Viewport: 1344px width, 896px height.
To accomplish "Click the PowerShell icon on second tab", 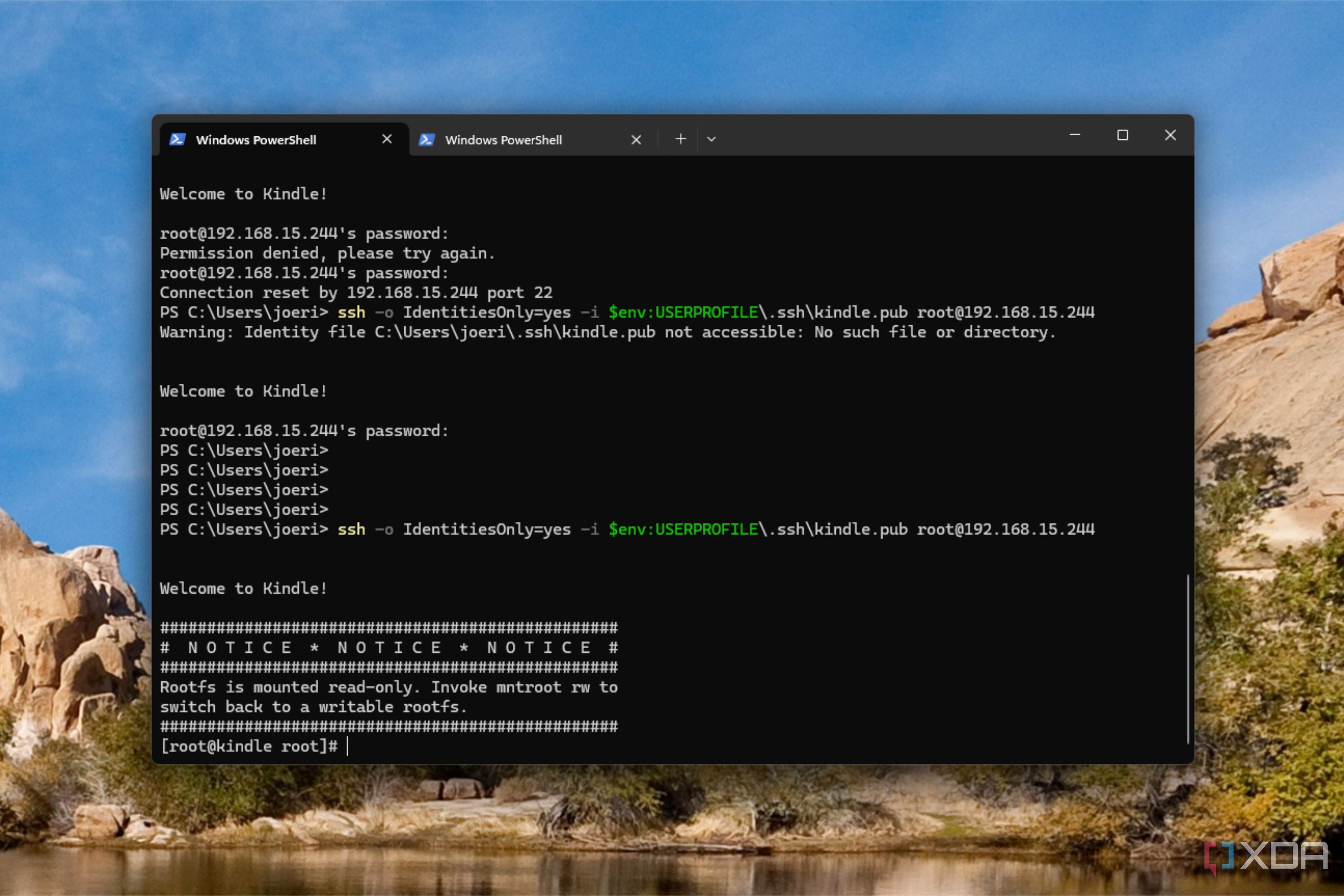I will point(427,139).
